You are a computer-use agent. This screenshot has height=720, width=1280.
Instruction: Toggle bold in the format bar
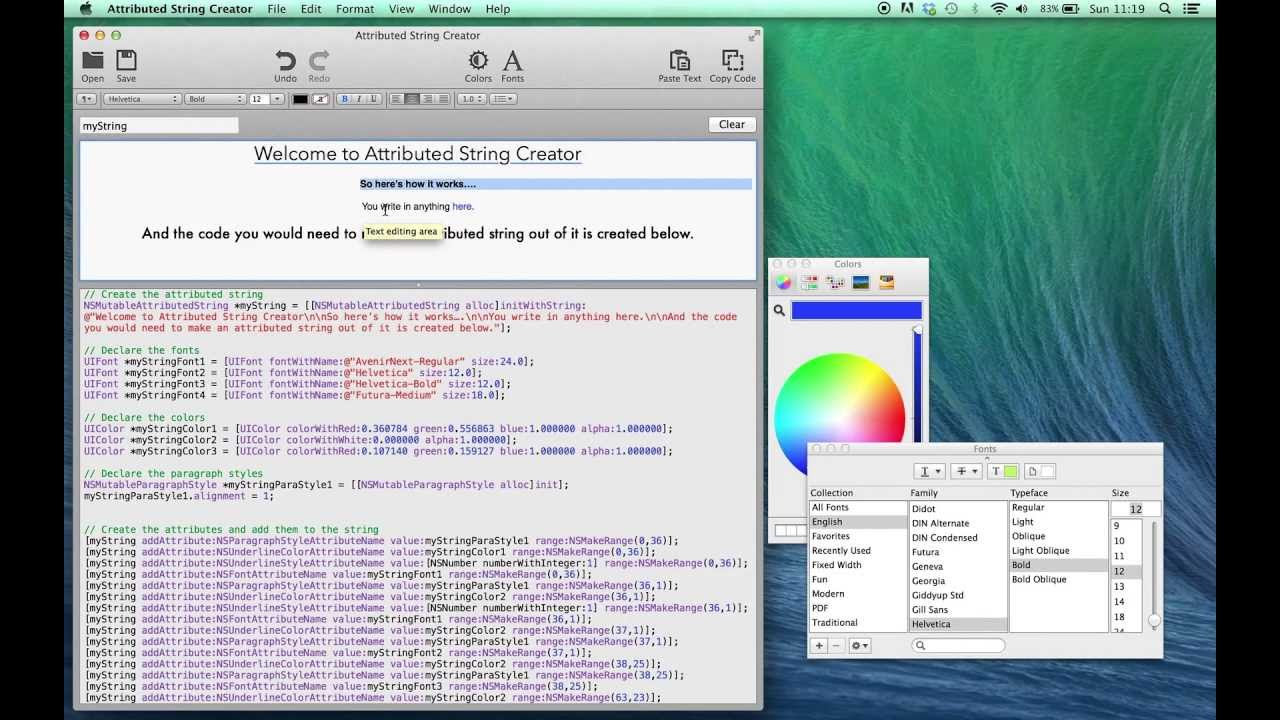tap(345, 99)
